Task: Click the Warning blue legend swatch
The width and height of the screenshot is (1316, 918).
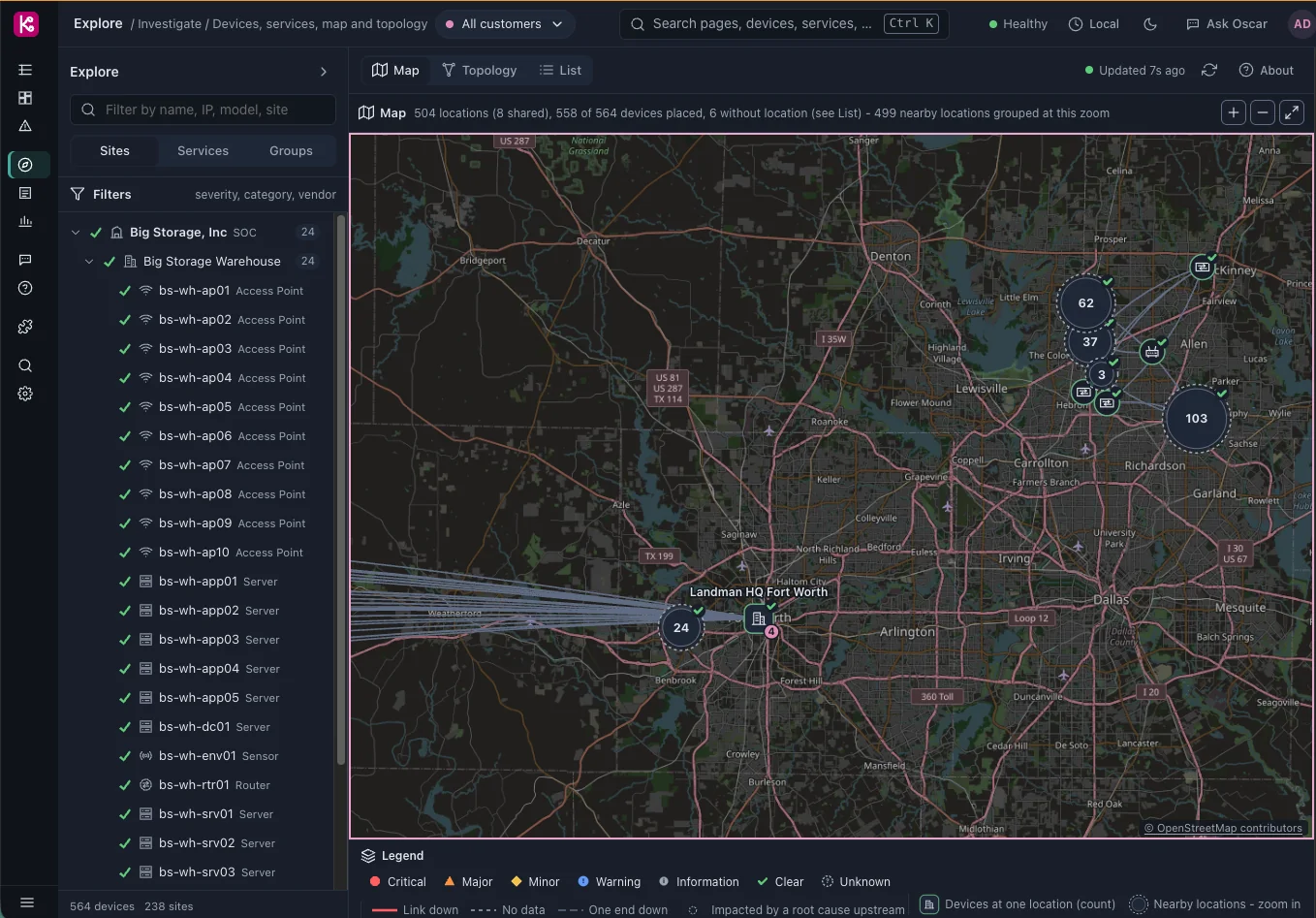Action: point(583,882)
